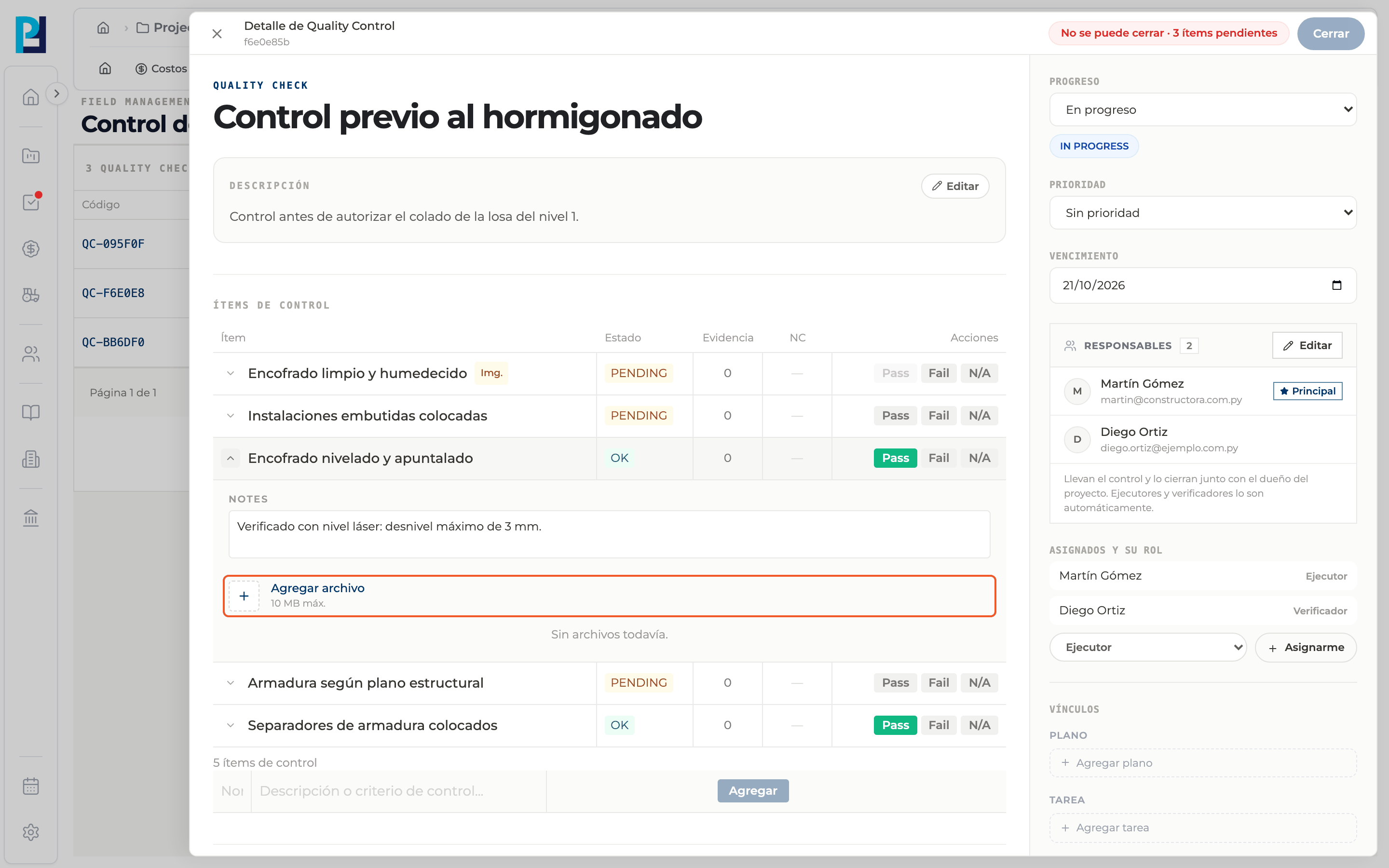Open the users icon in sidebar
This screenshot has height=868, width=1389.
pos(31,354)
